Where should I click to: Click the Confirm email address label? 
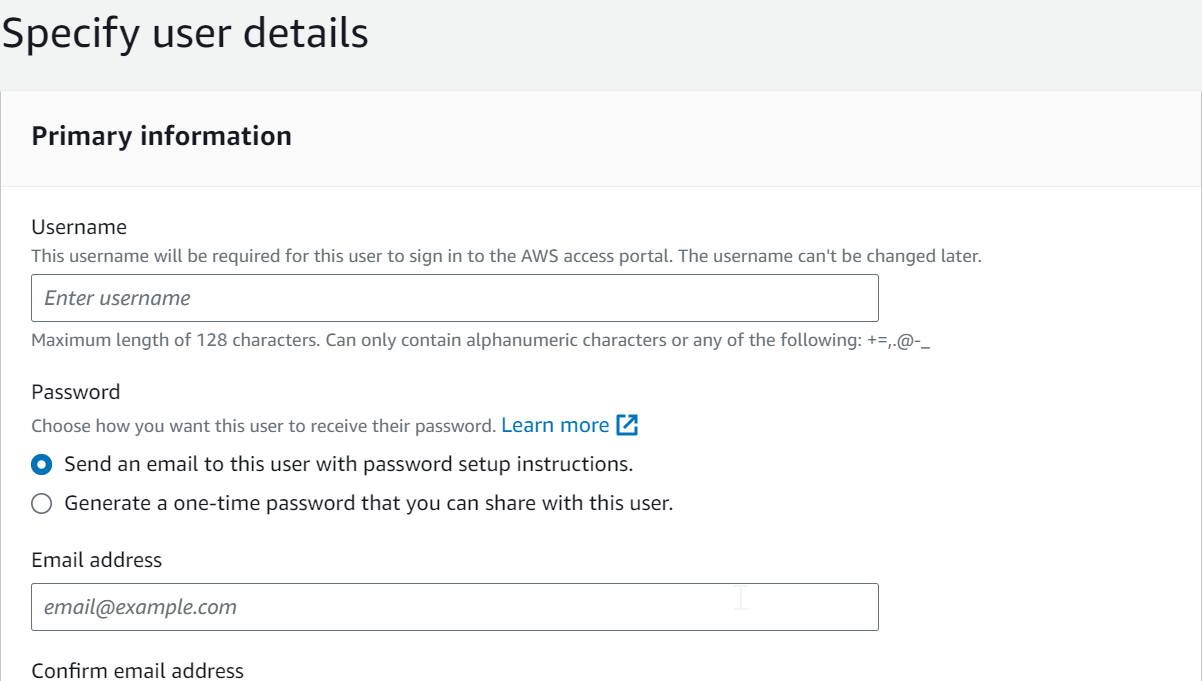(138, 670)
